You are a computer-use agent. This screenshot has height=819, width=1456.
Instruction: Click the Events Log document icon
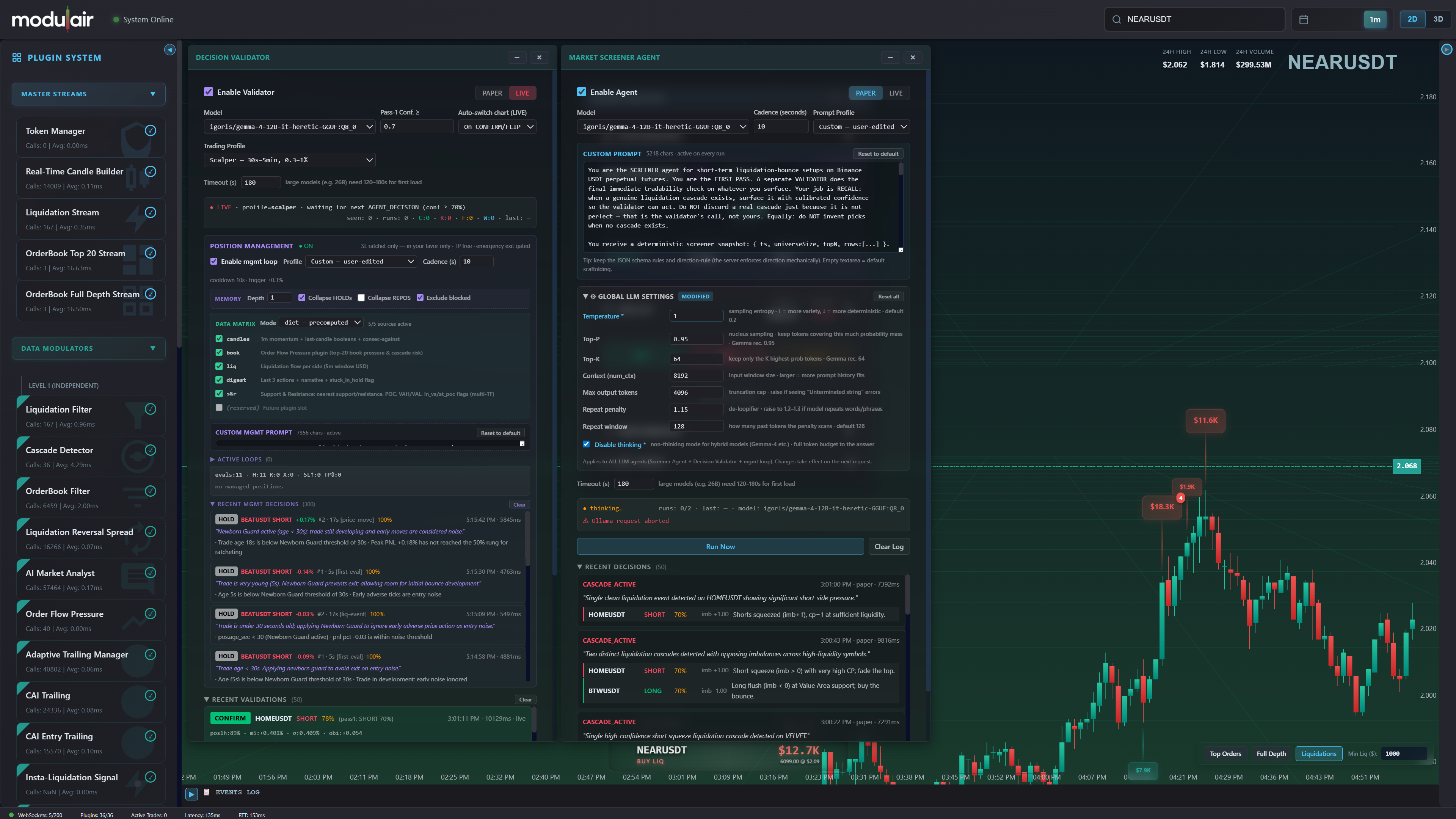206,792
